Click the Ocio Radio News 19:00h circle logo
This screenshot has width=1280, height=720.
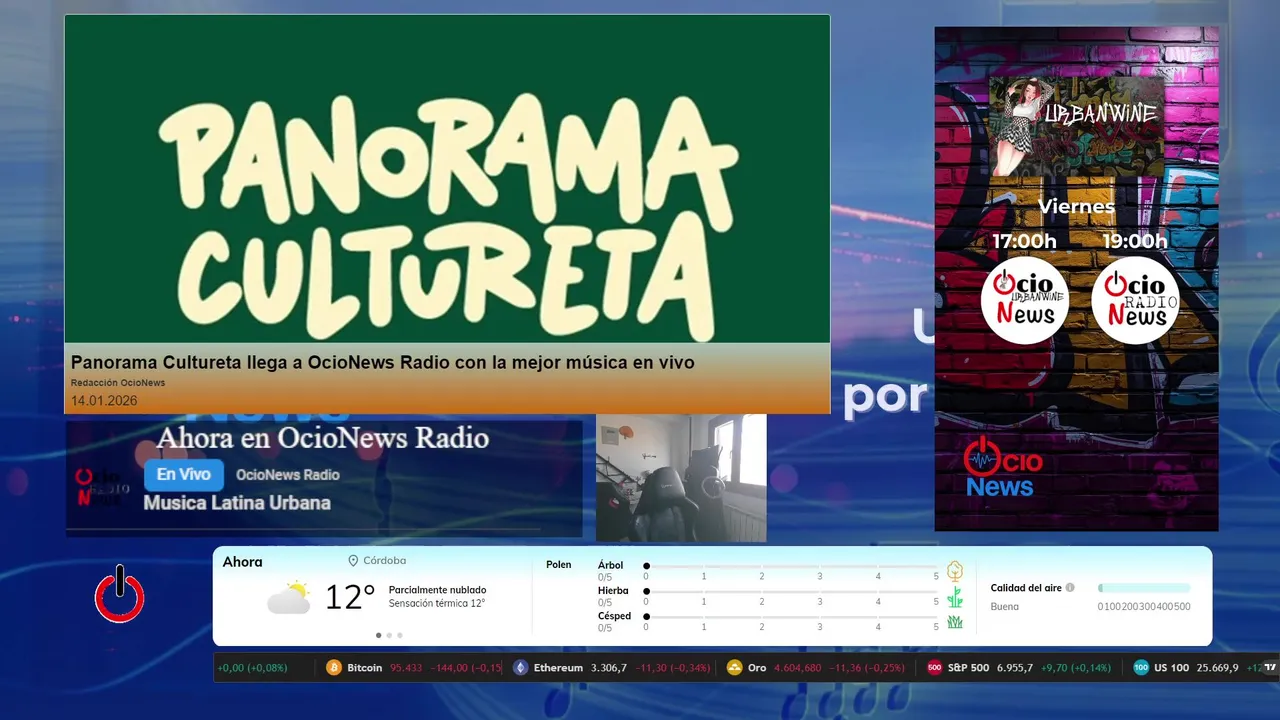(1135, 300)
